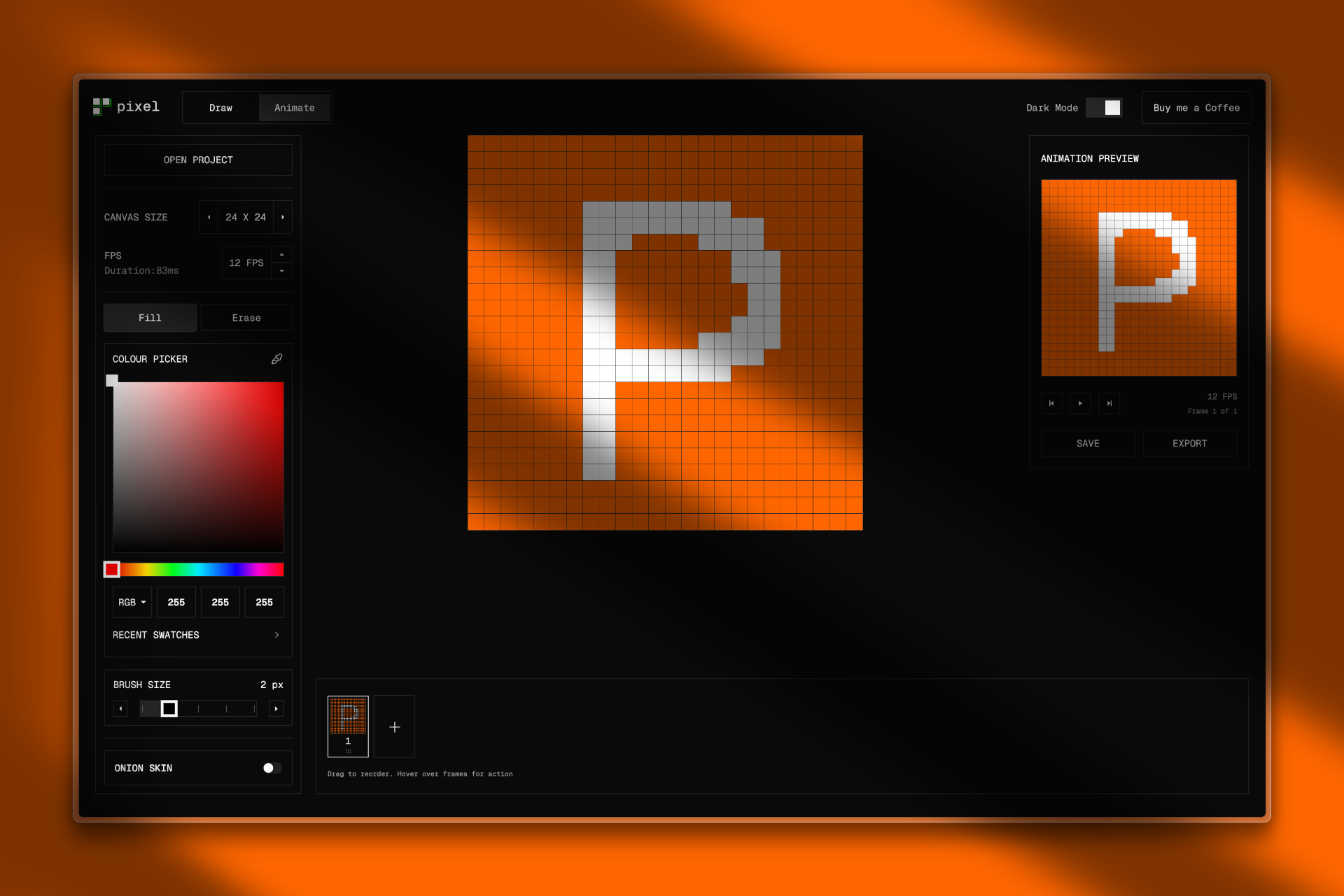Skip to the first frame icon

pos(1051,403)
